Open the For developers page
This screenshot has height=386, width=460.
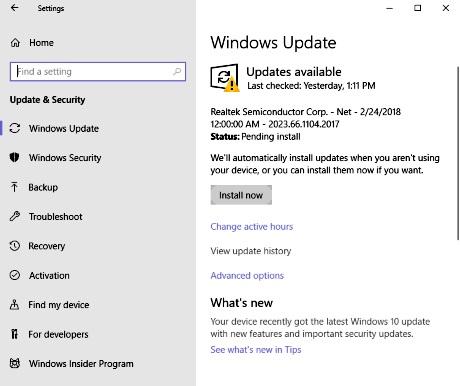(58, 334)
